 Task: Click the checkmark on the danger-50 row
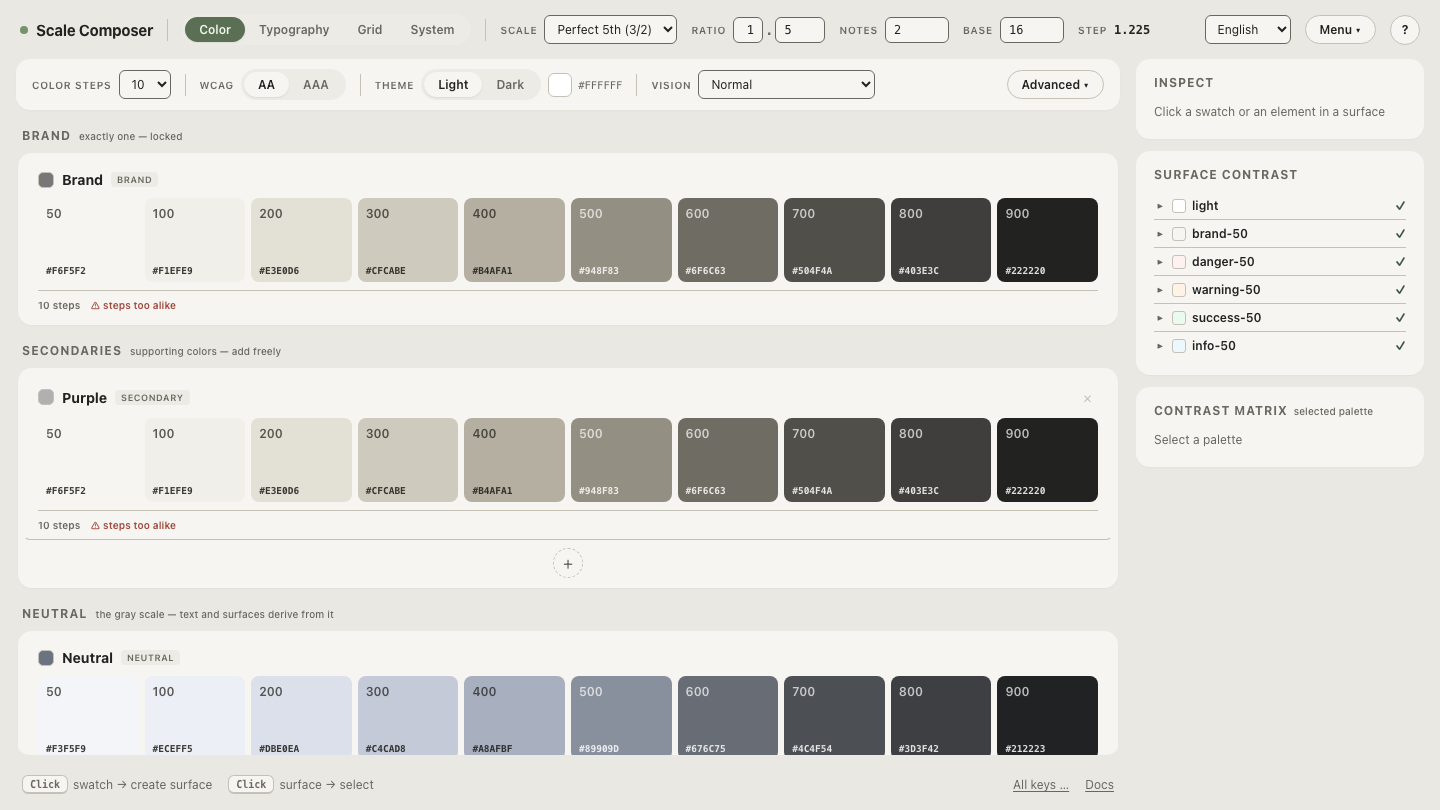pos(1400,262)
